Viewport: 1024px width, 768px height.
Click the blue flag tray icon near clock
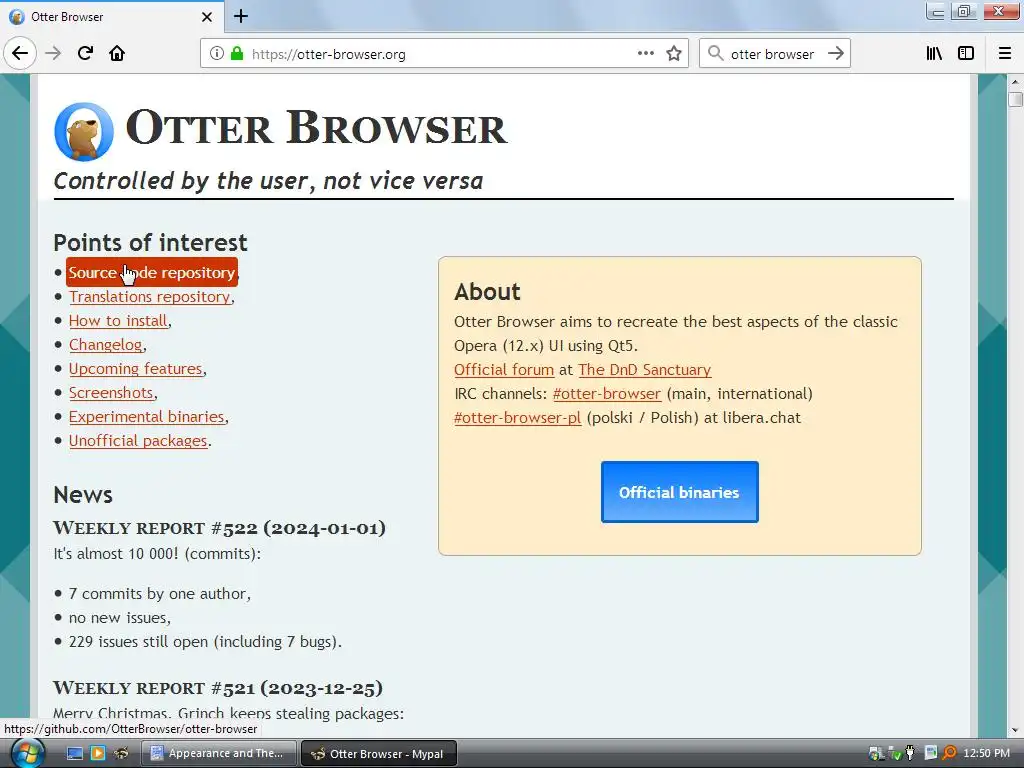931,754
